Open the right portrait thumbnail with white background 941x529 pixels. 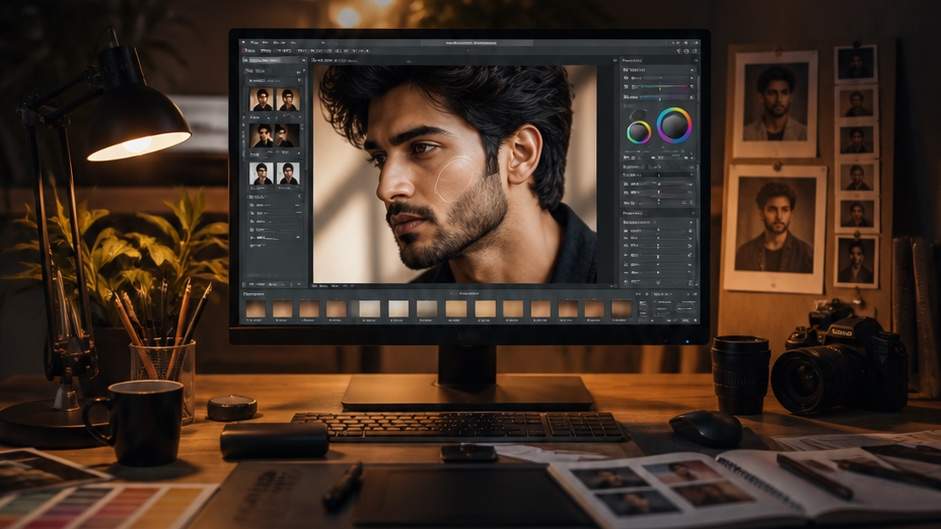288,174
